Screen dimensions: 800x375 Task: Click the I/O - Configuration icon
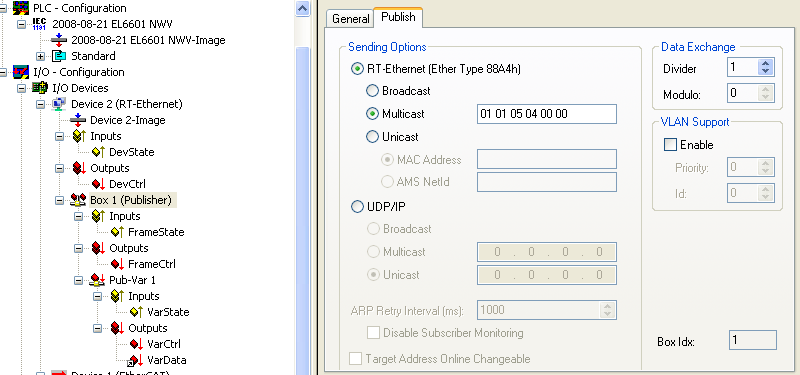click(20, 72)
